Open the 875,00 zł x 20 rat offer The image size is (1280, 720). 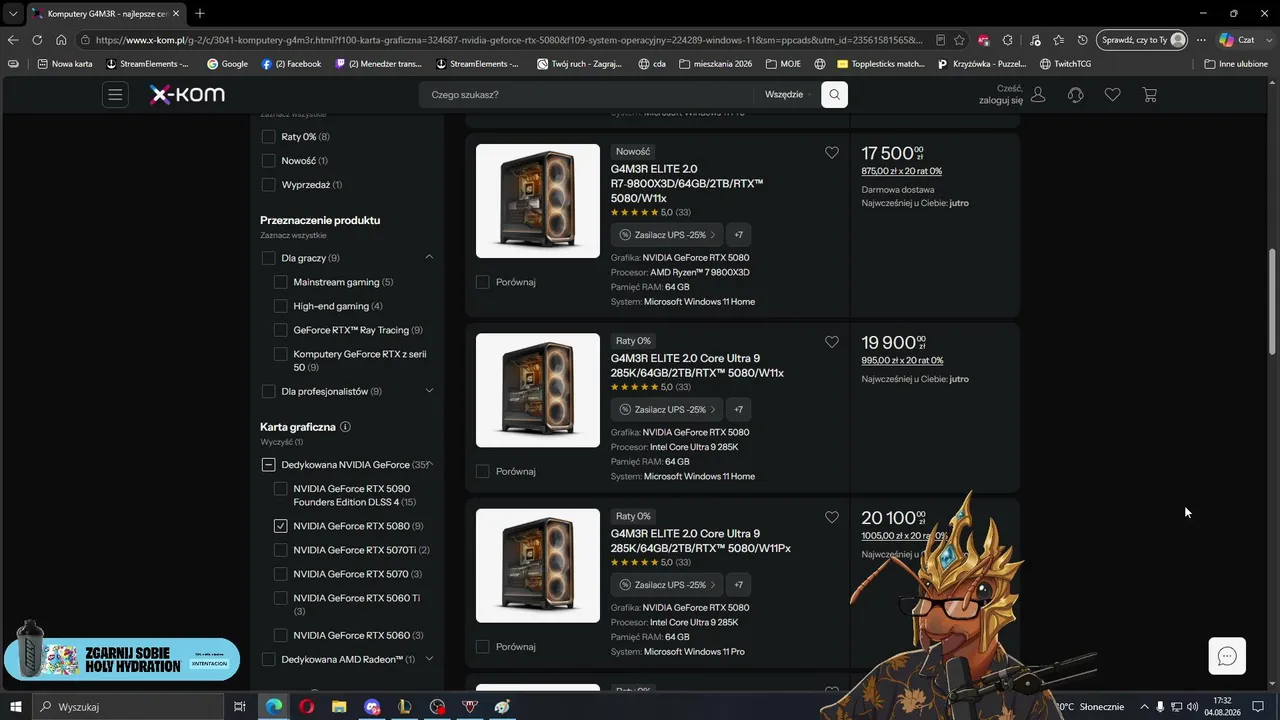point(902,171)
